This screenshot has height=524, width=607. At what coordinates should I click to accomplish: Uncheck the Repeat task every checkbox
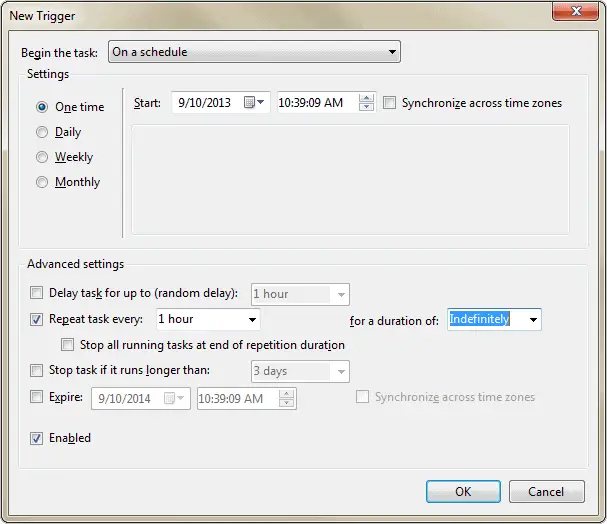(x=36, y=319)
